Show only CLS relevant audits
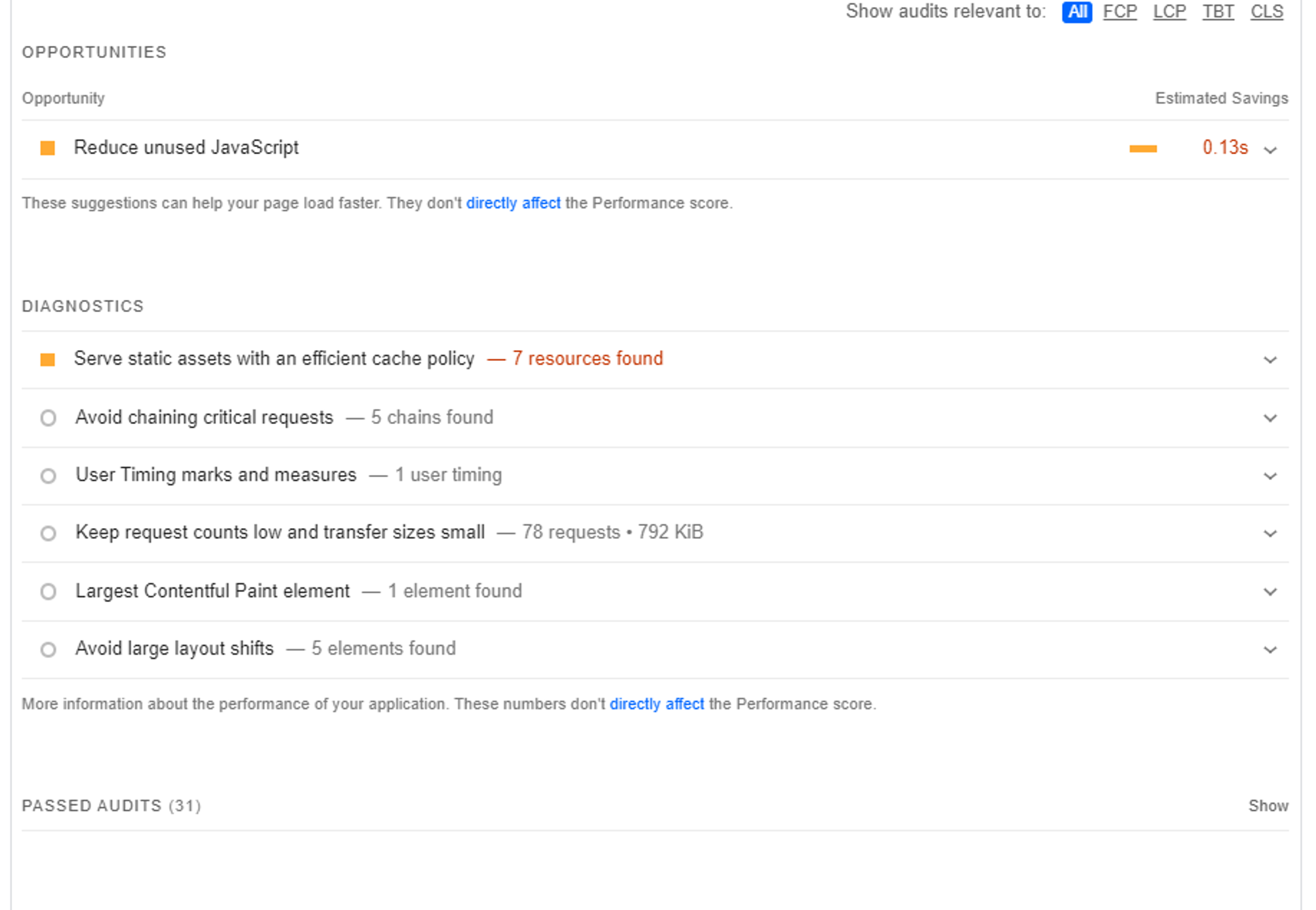 [1267, 12]
